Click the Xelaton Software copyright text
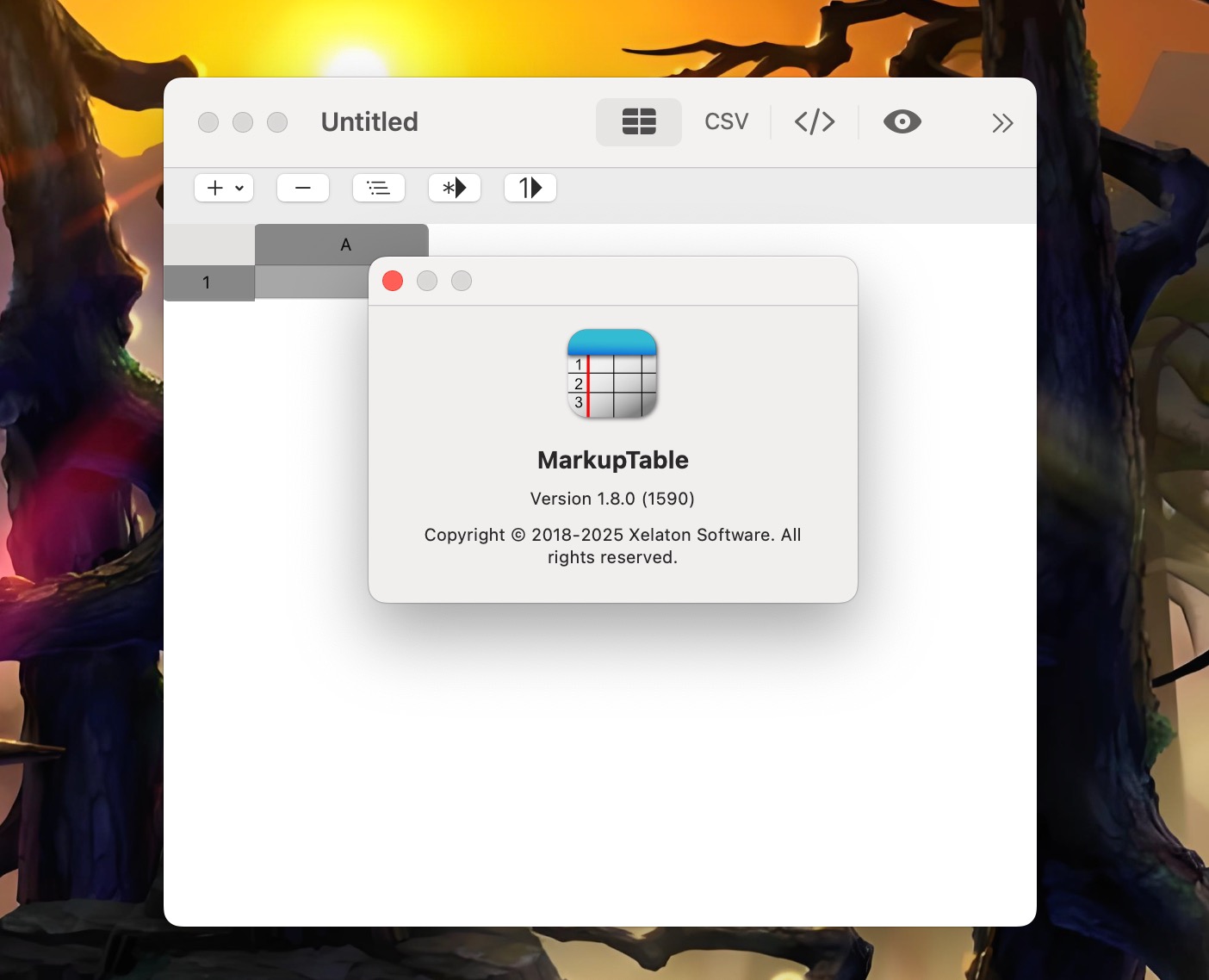The width and height of the screenshot is (1209, 980). tap(612, 546)
